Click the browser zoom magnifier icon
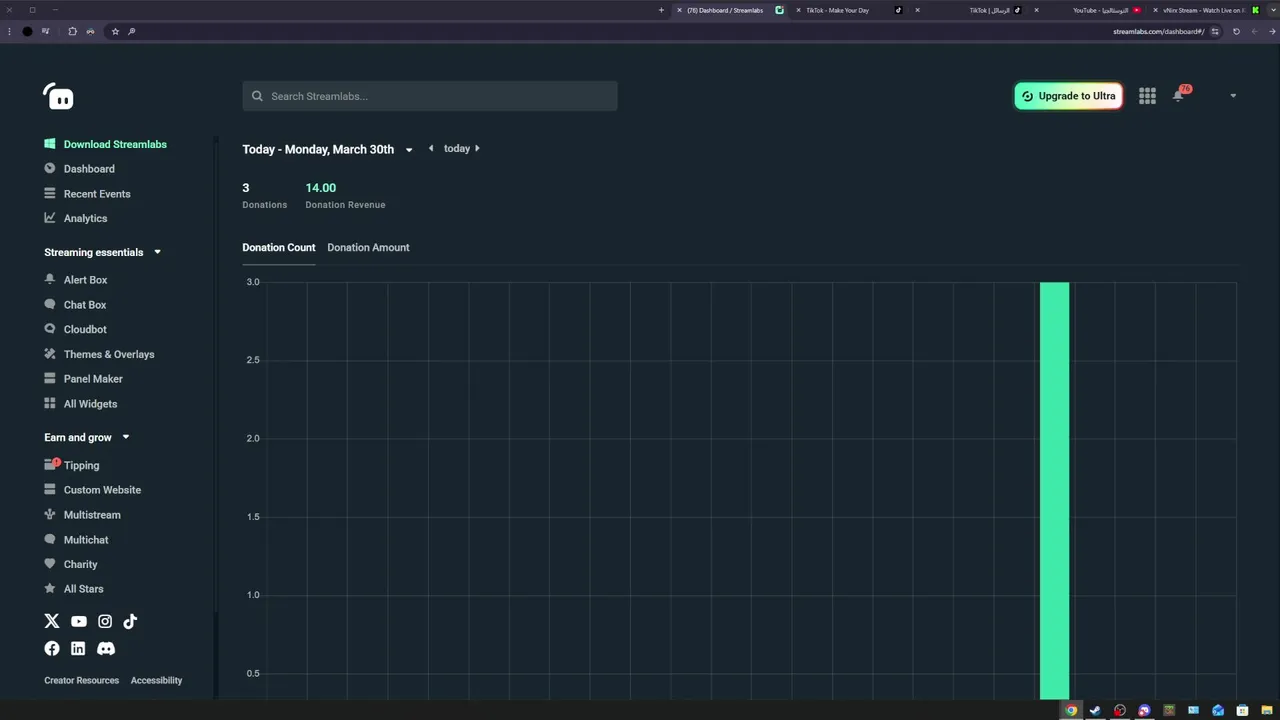The height and width of the screenshot is (720, 1280). 131,31
